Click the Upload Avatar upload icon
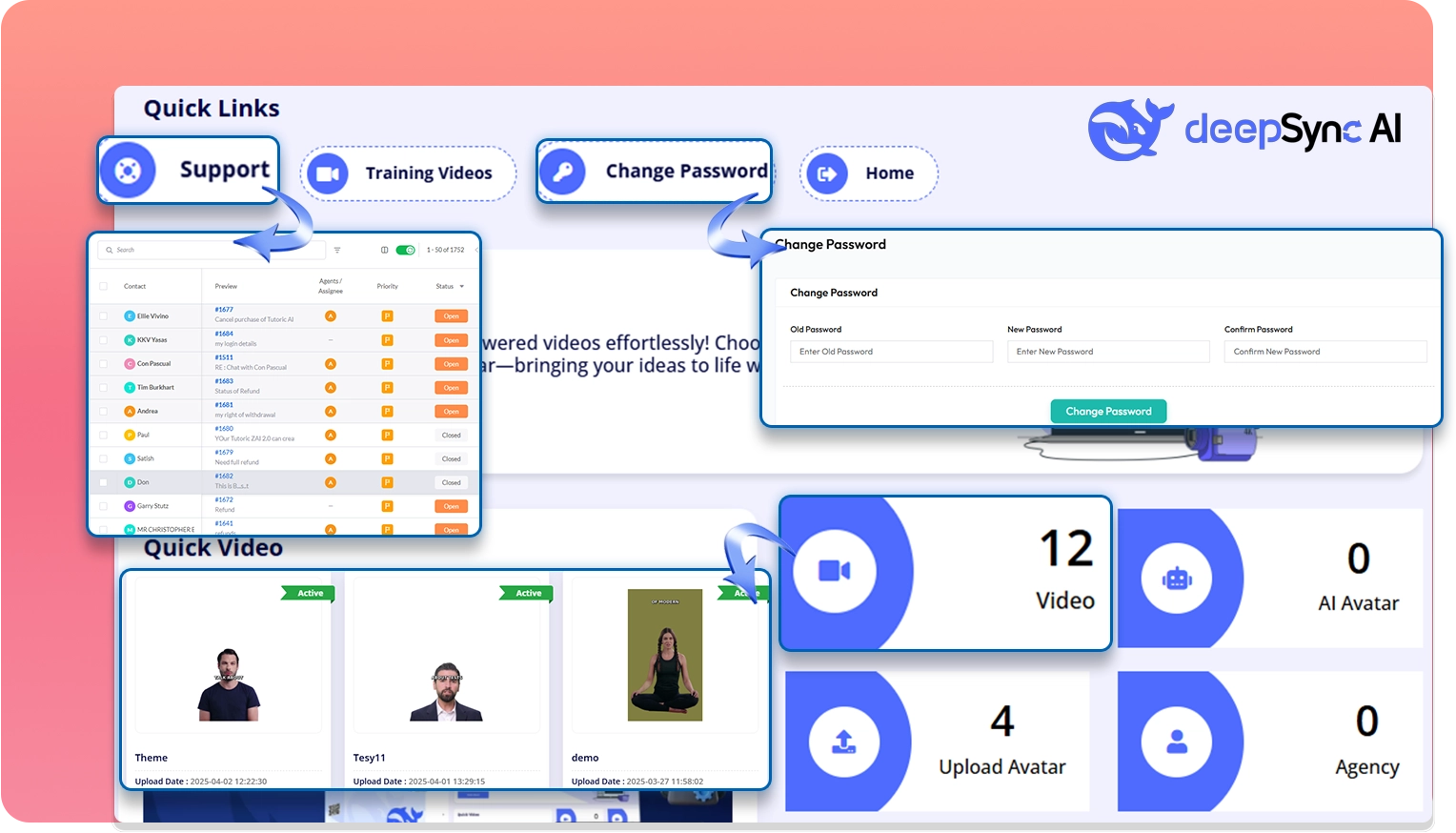This screenshot has height=833, width=1456. pos(844,742)
